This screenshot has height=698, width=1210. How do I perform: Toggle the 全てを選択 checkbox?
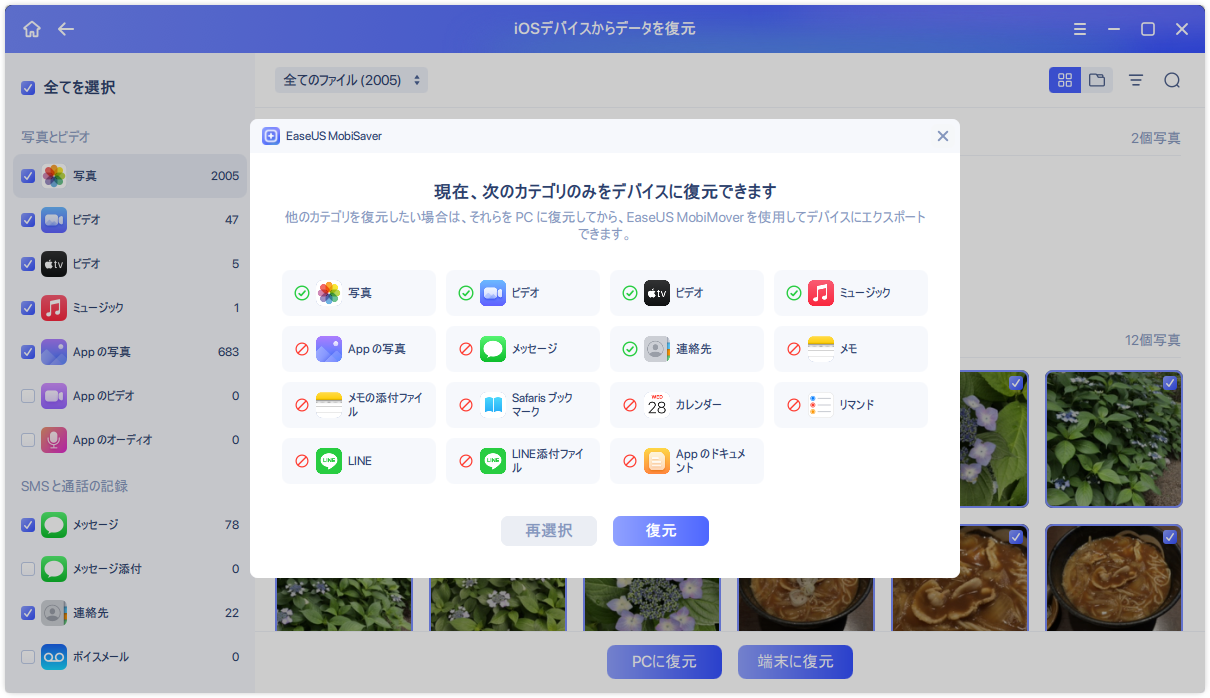(28, 88)
